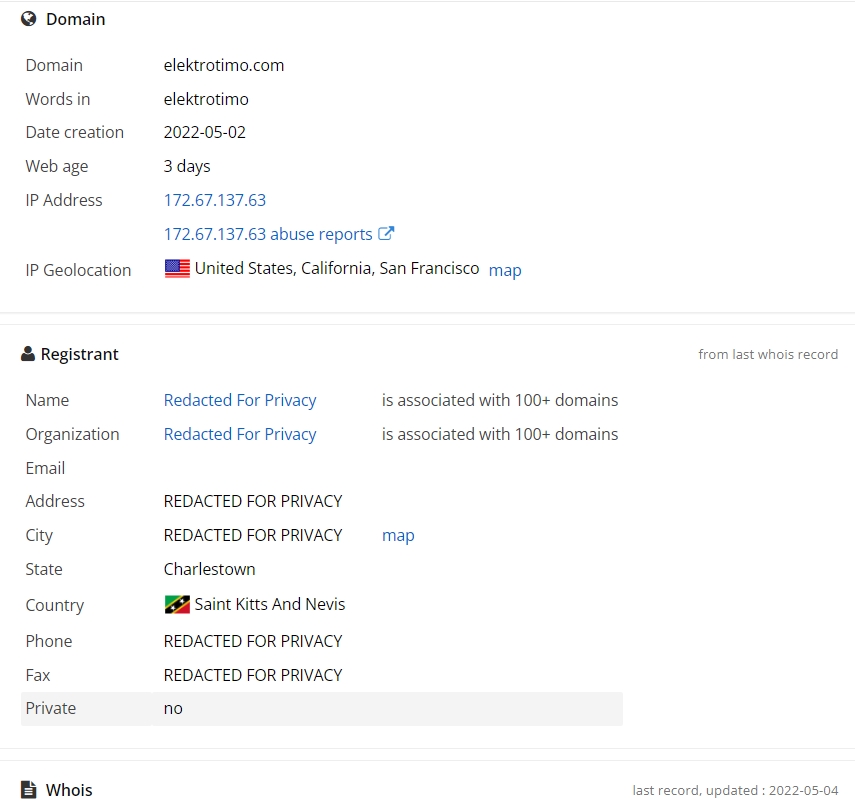Click the external link icon after abuse reports
Screen dimensions: 855x802
click(x=386, y=233)
